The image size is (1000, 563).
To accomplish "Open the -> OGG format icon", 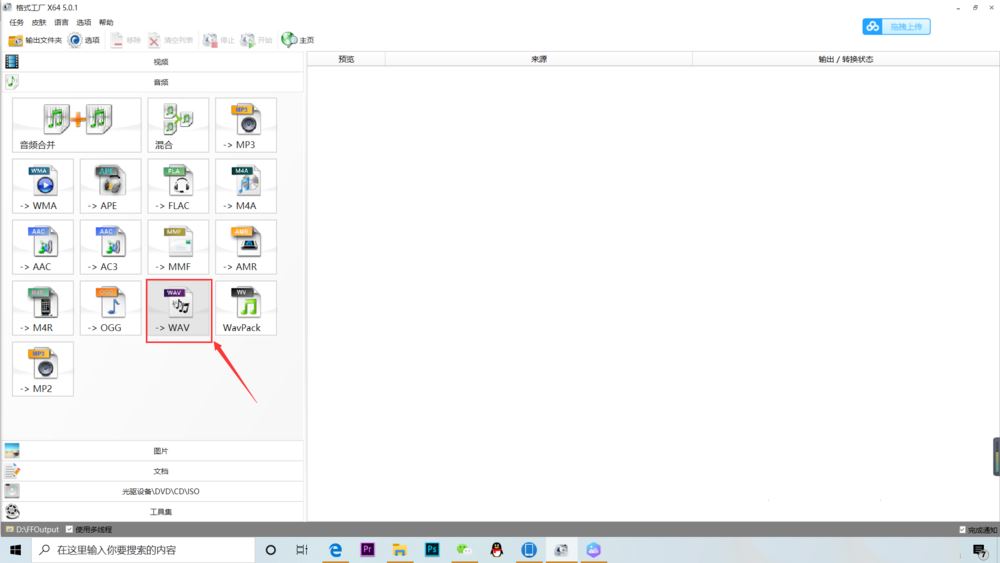I will 110,308.
